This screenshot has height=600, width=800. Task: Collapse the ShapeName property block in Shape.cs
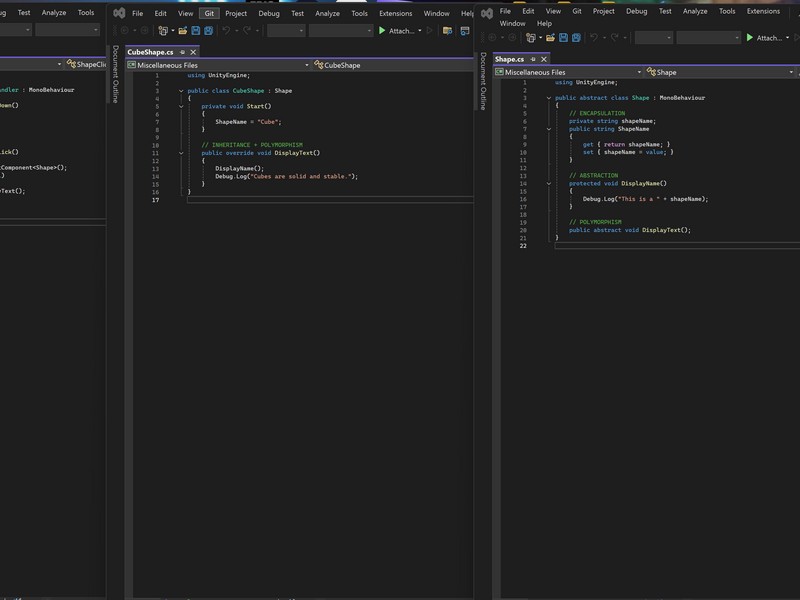(549, 129)
